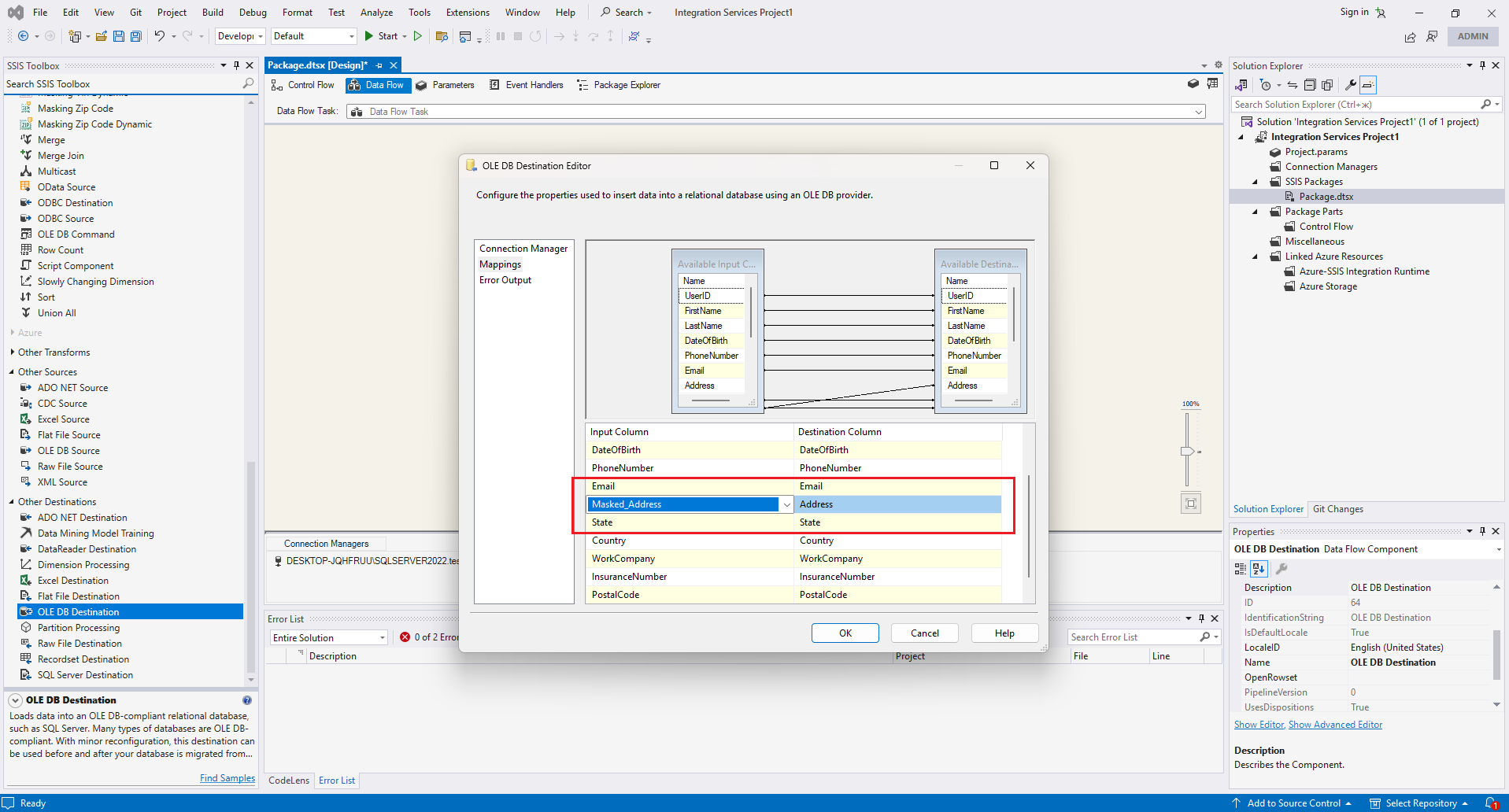Collapse Linked Azure Resources tree node
This screenshot has width=1509, height=812.
coord(1256,257)
